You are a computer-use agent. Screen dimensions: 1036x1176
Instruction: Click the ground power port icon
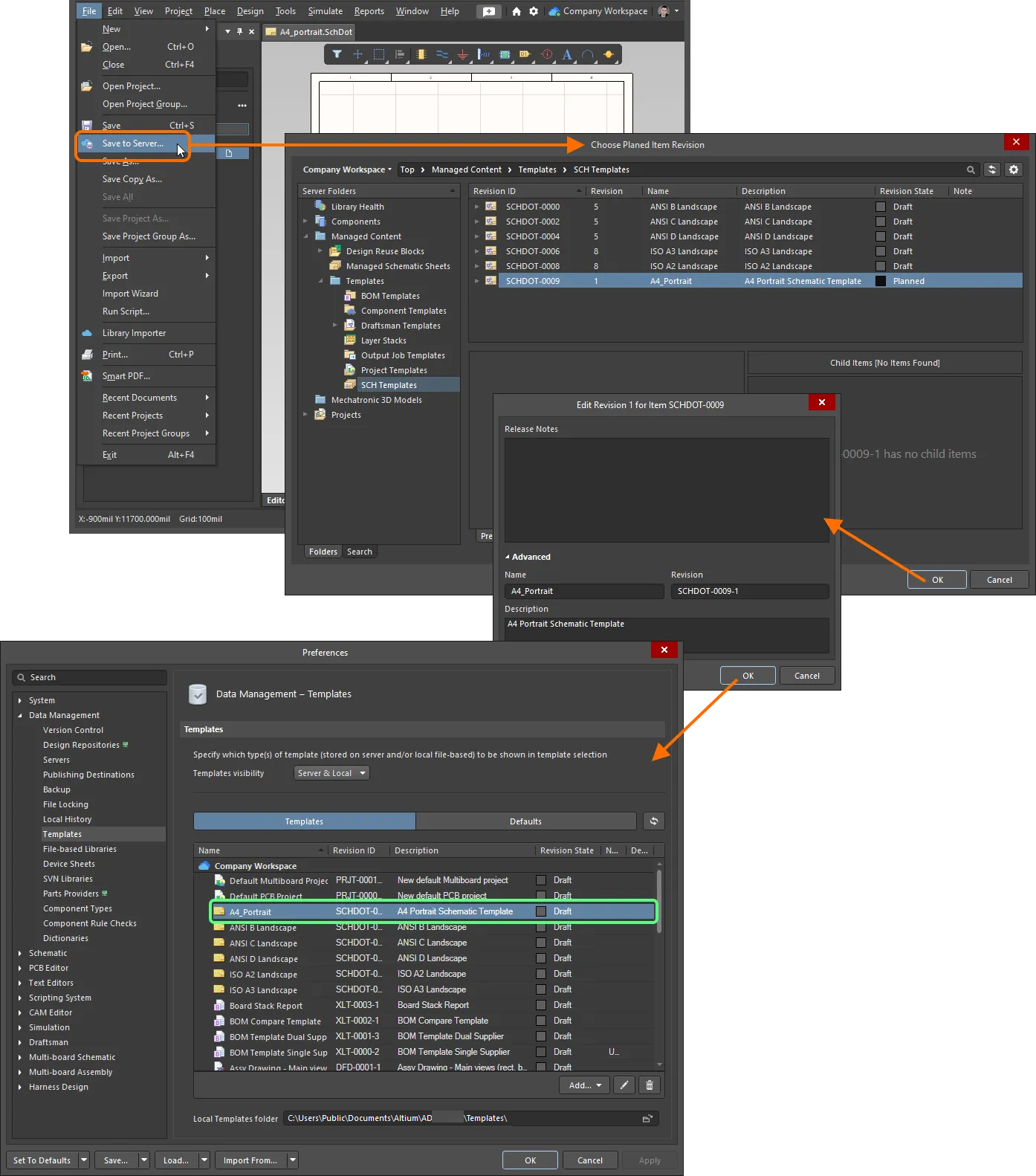click(x=462, y=54)
